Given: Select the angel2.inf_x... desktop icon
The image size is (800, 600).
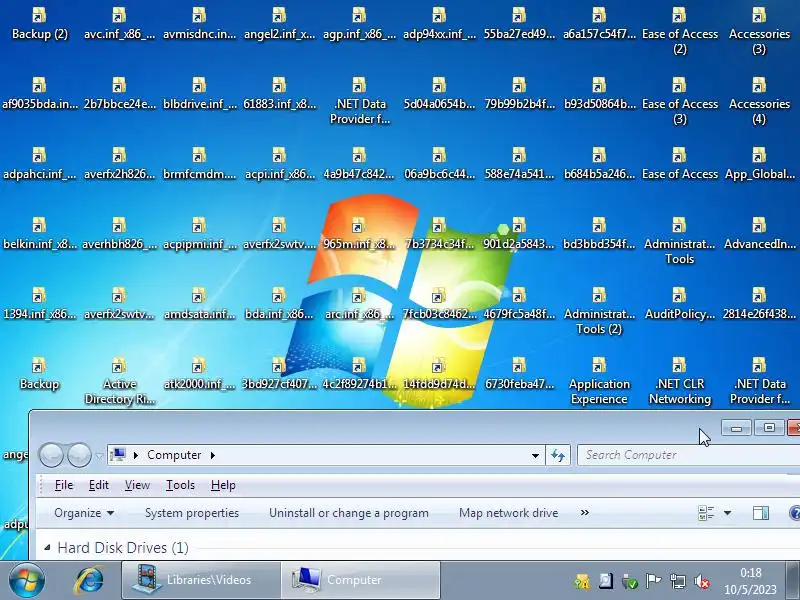Looking at the screenshot, I should coord(279,24).
